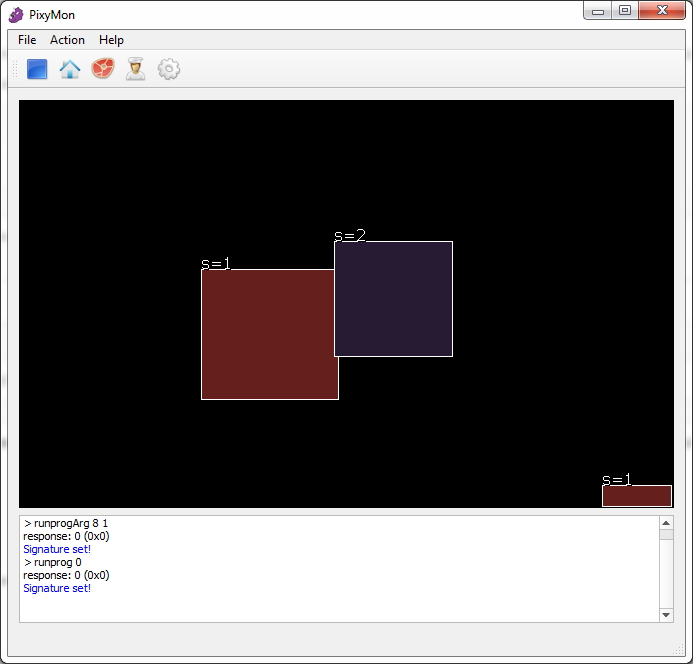Viewport: 693px width, 664px height.
Task: Click the first 'Signature set!' message
Action: [57, 549]
